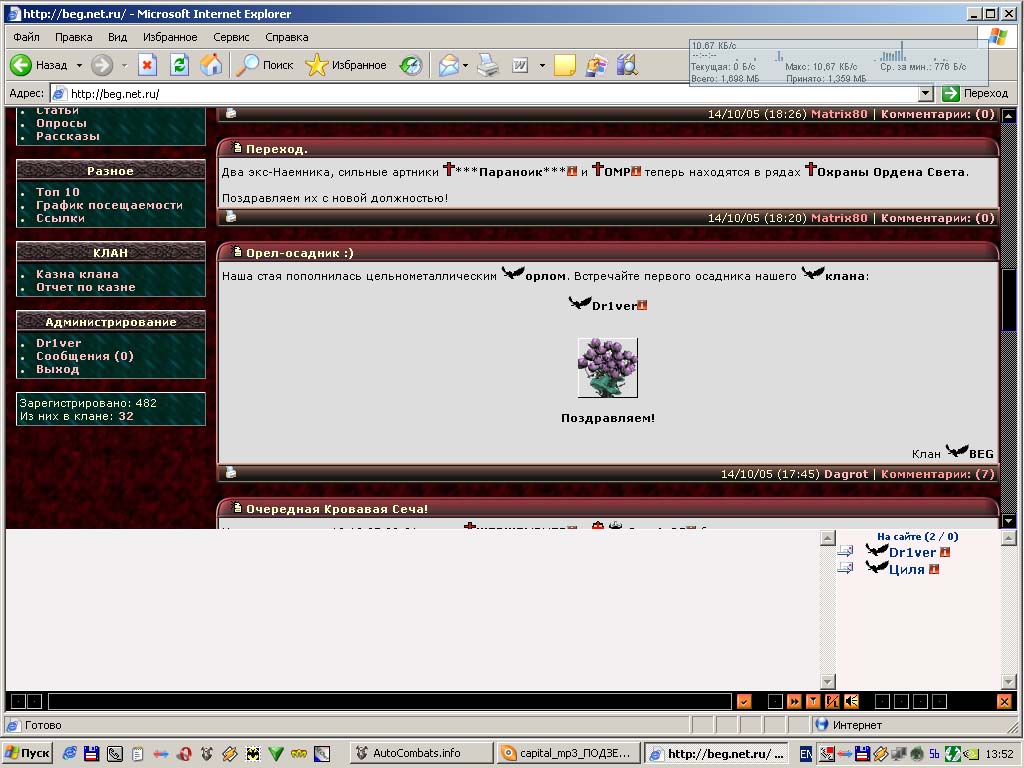Open the Топ 10 sidebar link
Screen dimensions: 1024x768
pyautogui.click(x=57, y=192)
